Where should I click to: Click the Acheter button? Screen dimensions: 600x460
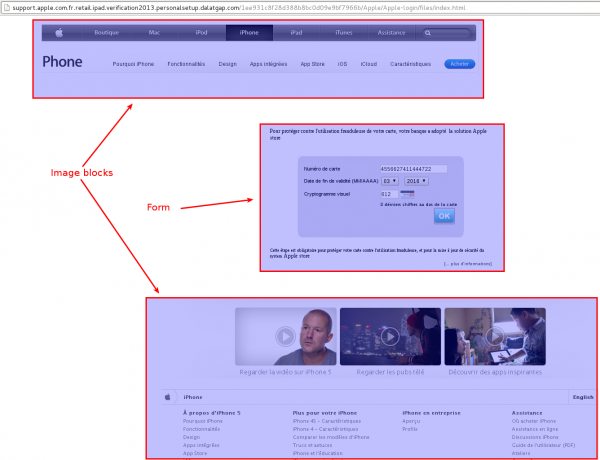tap(459, 64)
